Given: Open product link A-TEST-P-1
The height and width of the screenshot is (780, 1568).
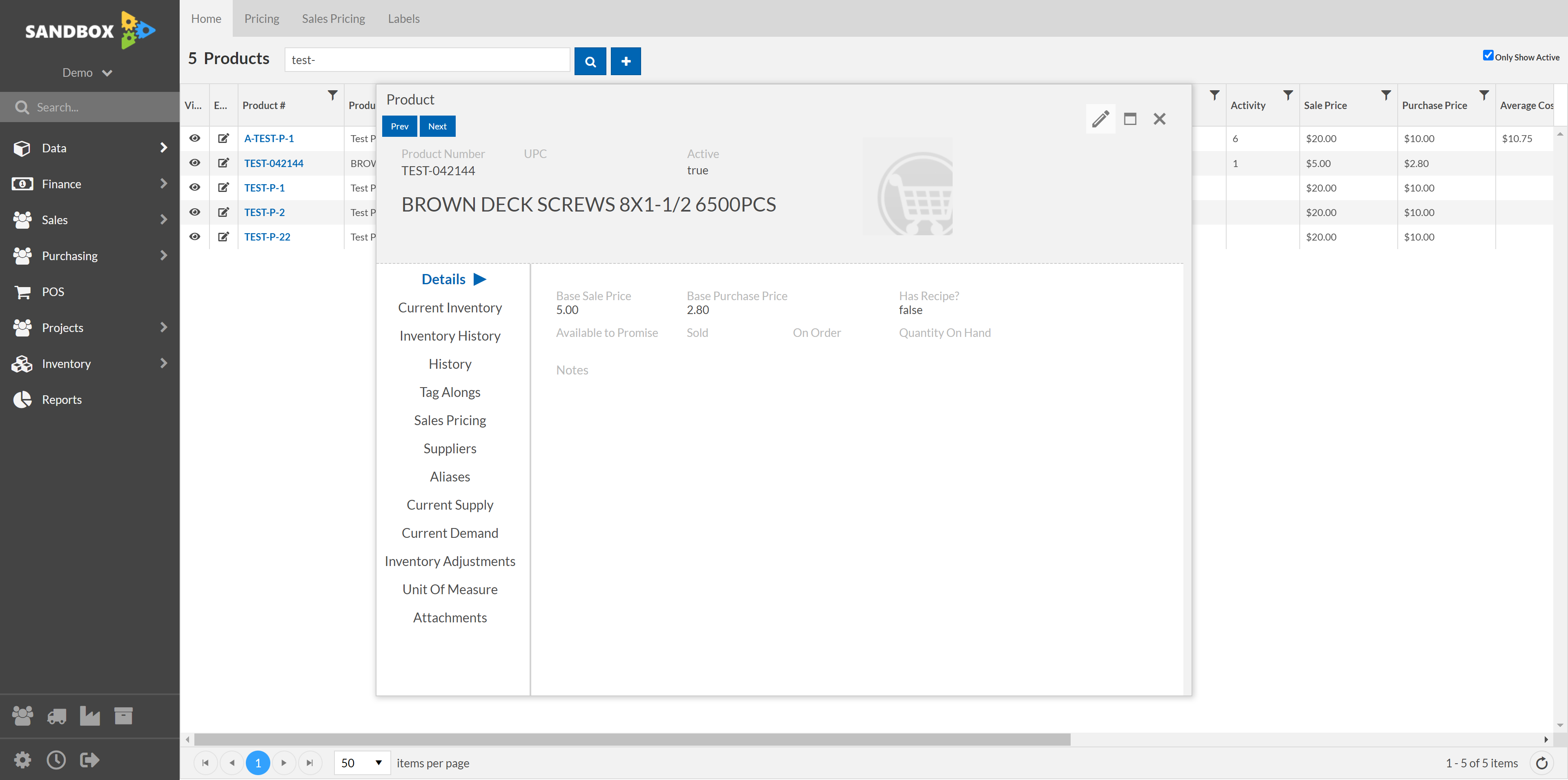Looking at the screenshot, I should [269, 138].
